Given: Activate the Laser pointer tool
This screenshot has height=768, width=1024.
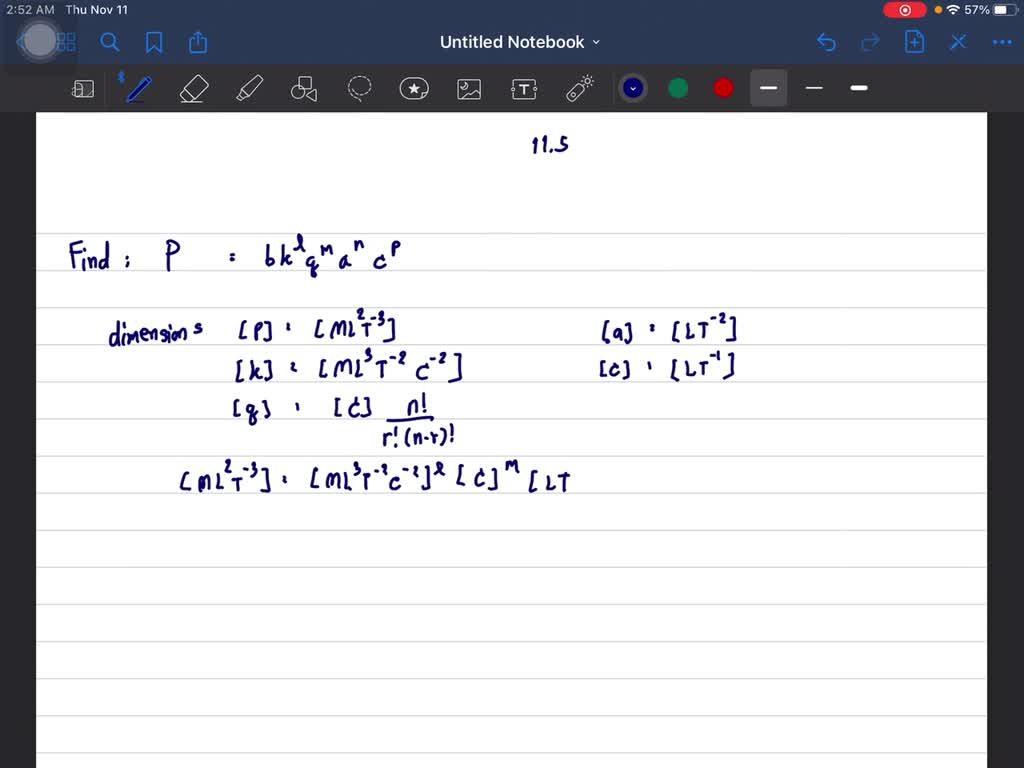Looking at the screenshot, I should [x=579, y=88].
